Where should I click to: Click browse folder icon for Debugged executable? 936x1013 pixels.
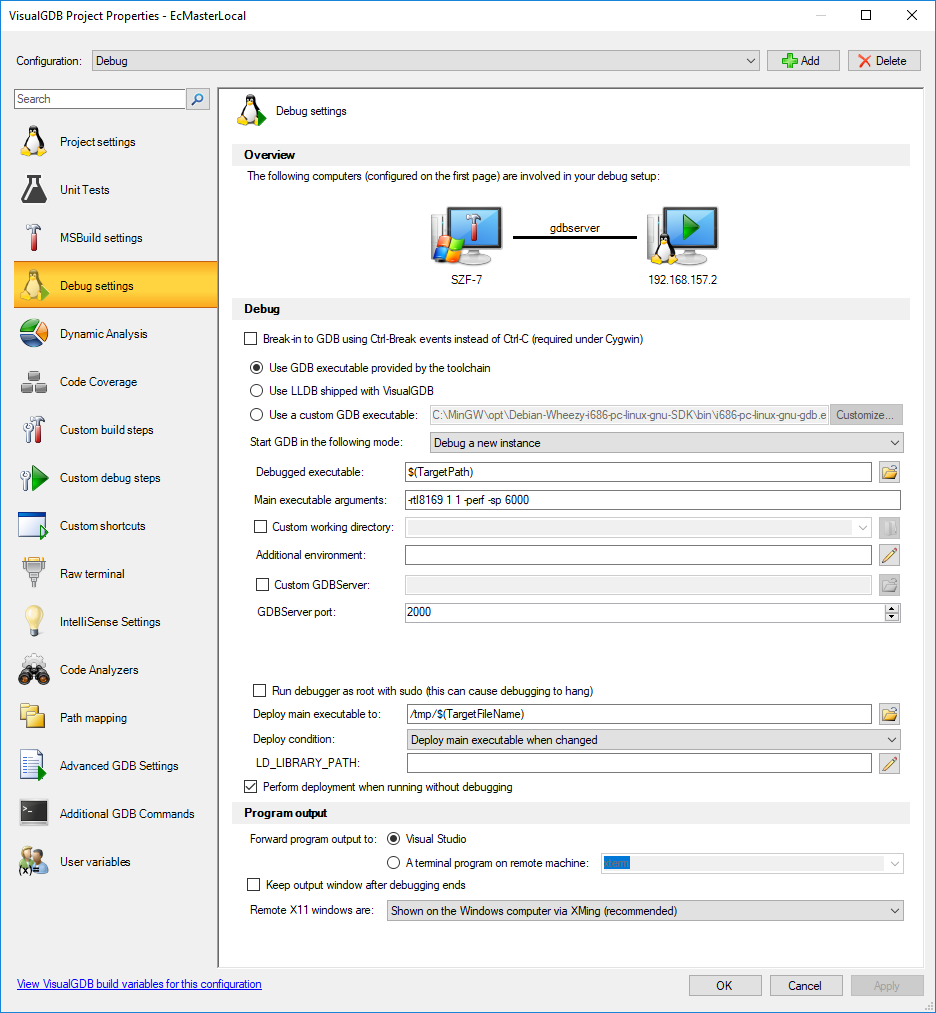[889, 472]
